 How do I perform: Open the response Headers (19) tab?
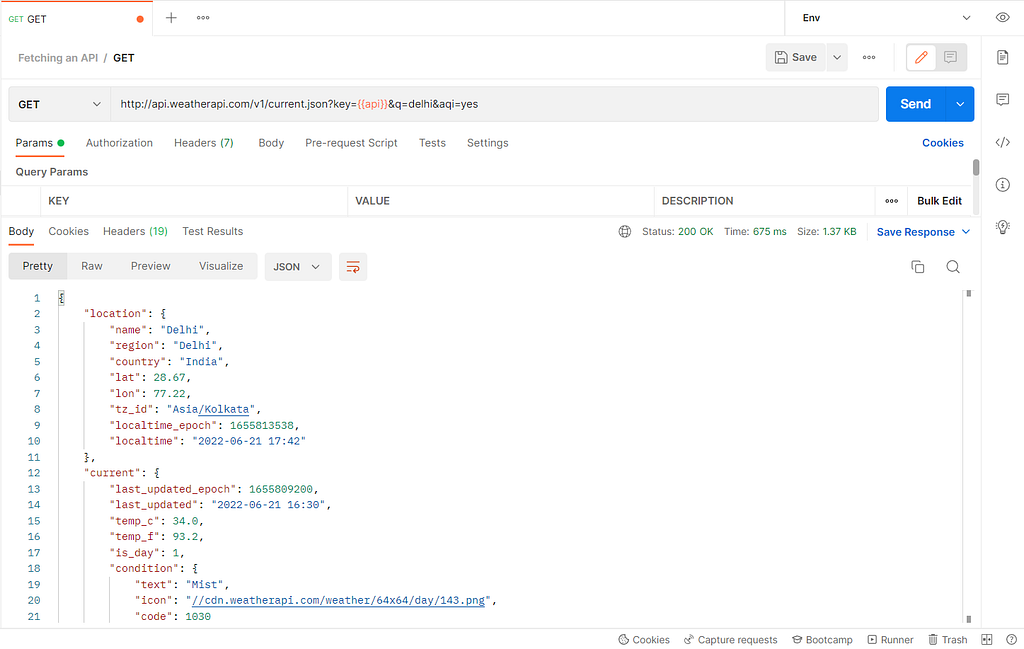point(135,232)
